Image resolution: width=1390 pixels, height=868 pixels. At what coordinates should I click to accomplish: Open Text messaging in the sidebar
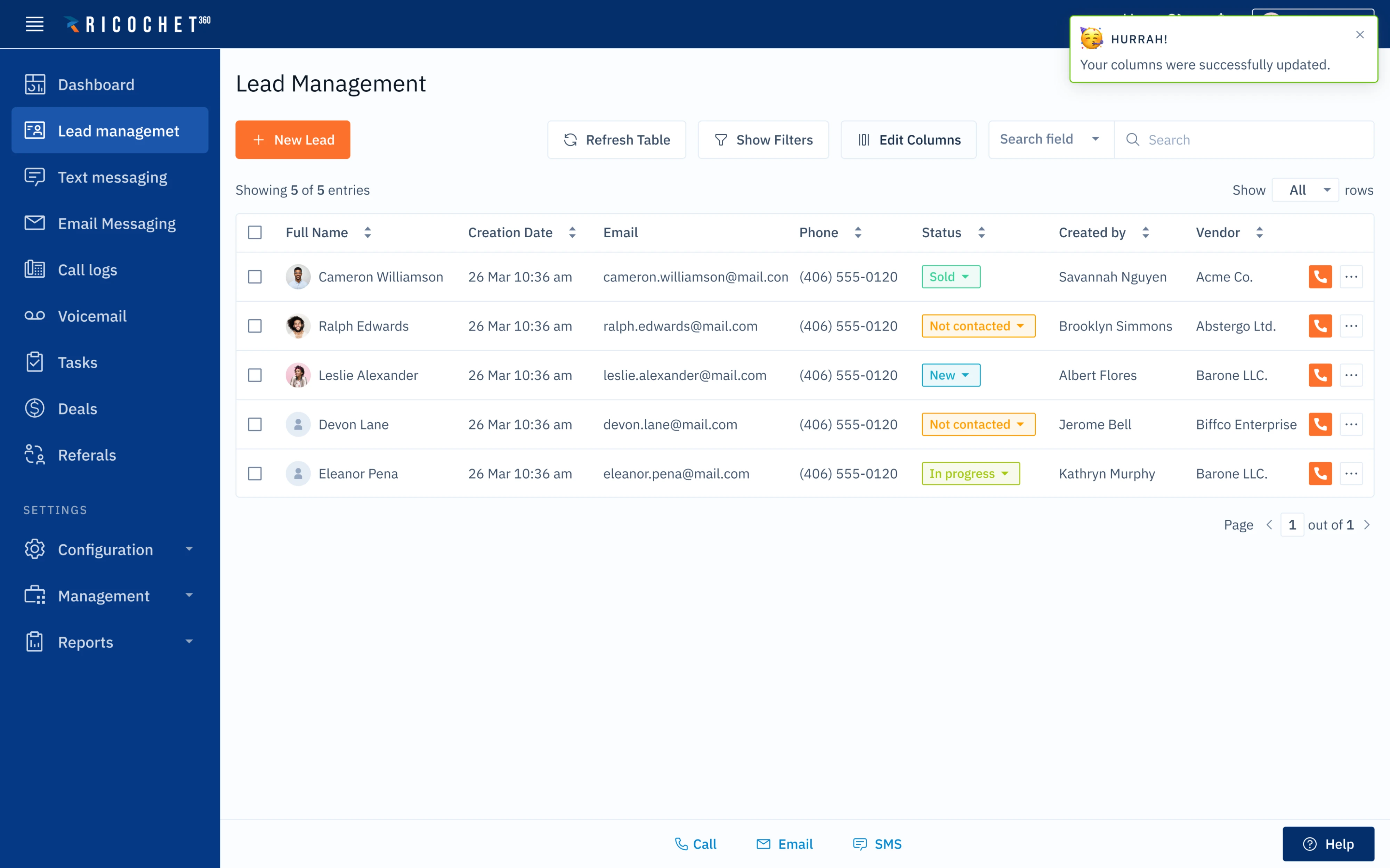point(110,178)
